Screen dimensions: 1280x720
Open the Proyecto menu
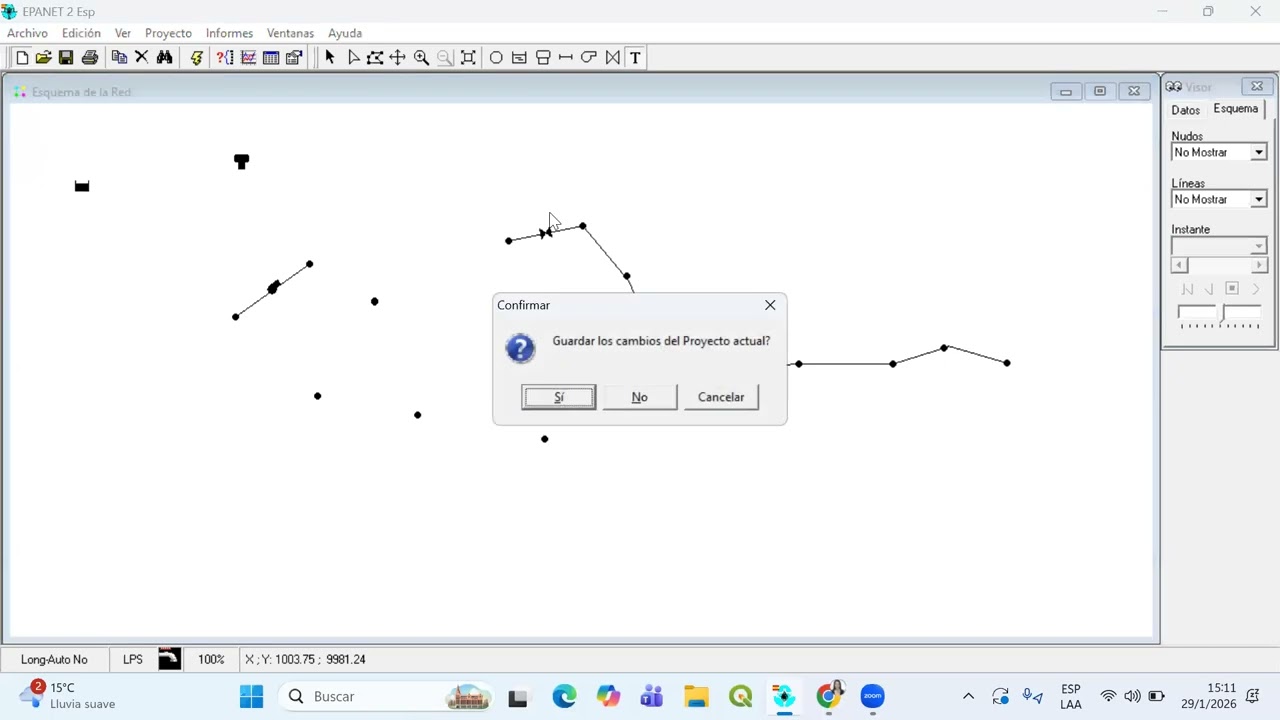[x=168, y=33]
